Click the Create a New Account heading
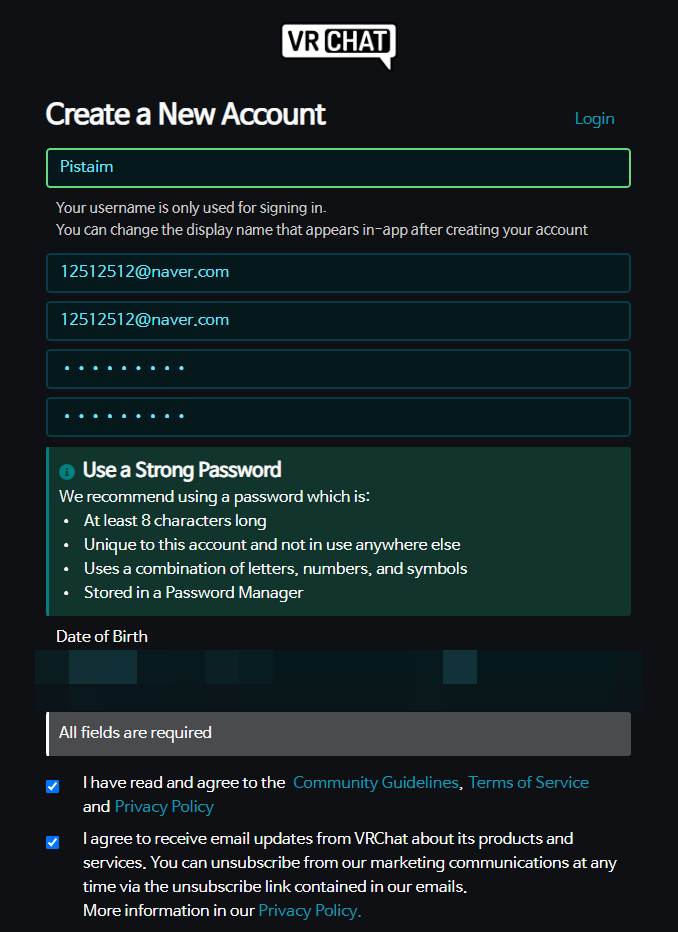Image resolution: width=678 pixels, height=932 pixels. 186,115
